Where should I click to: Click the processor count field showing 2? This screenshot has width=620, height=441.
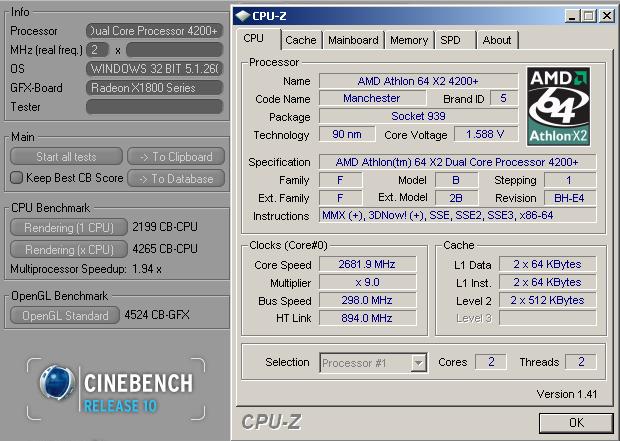pyautogui.click(x=97, y=50)
